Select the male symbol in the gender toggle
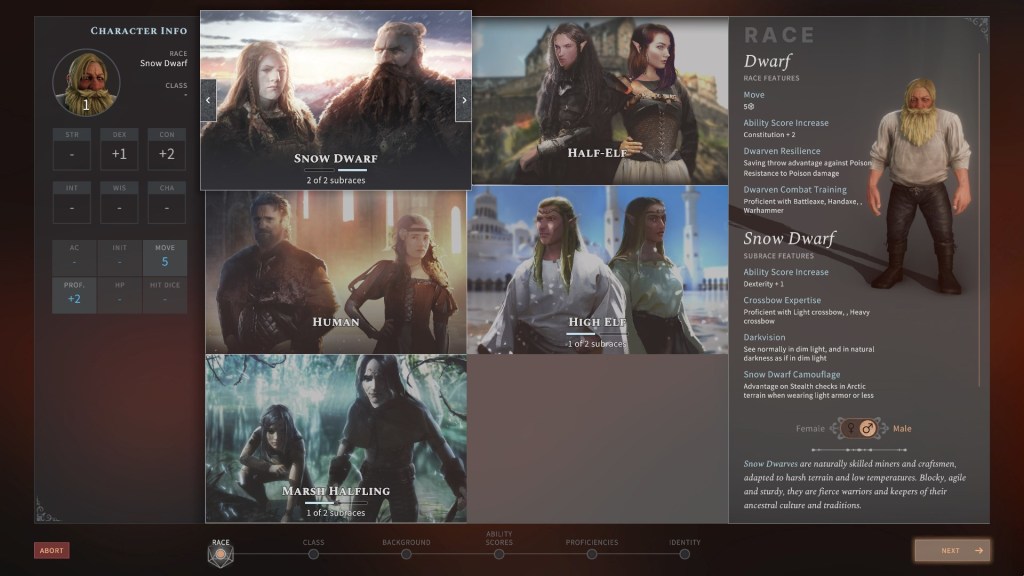Screen dimensions: 1024x576 [x=868, y=428]
